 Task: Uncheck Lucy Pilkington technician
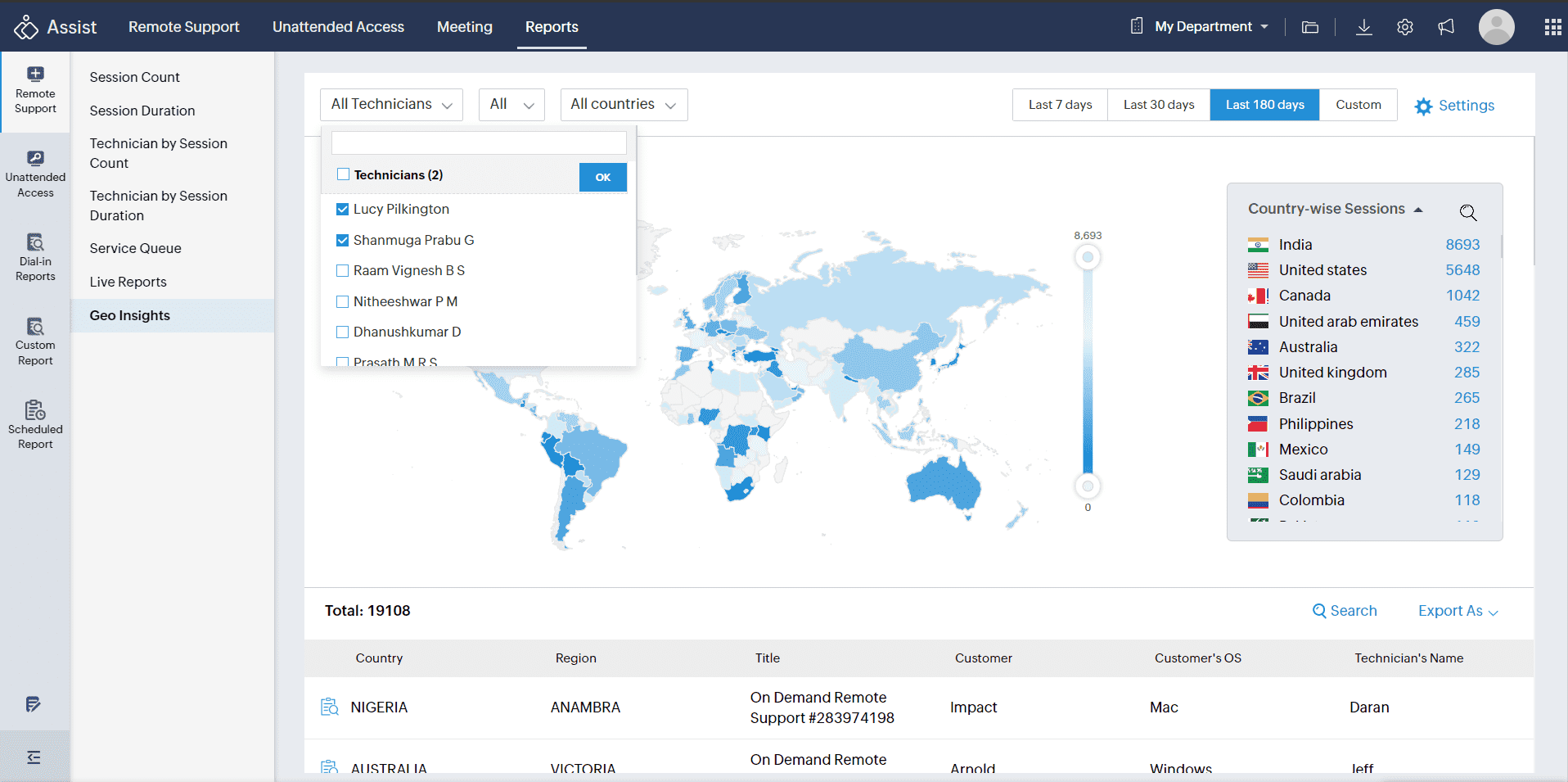coord(343,210)
